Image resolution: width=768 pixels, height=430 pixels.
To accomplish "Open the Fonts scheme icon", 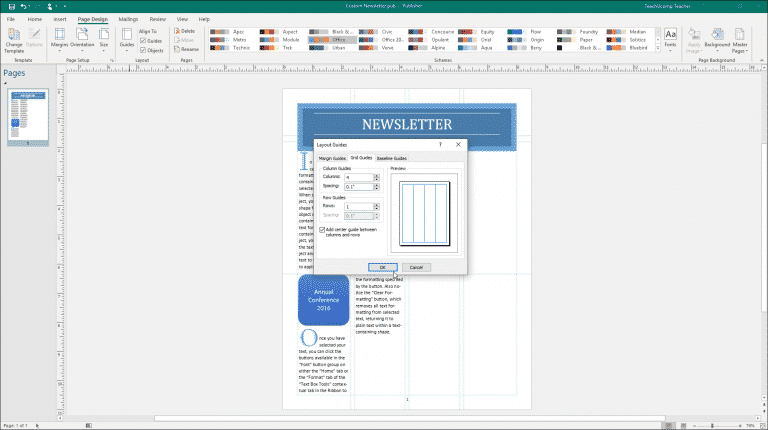I will pos(671,34).
